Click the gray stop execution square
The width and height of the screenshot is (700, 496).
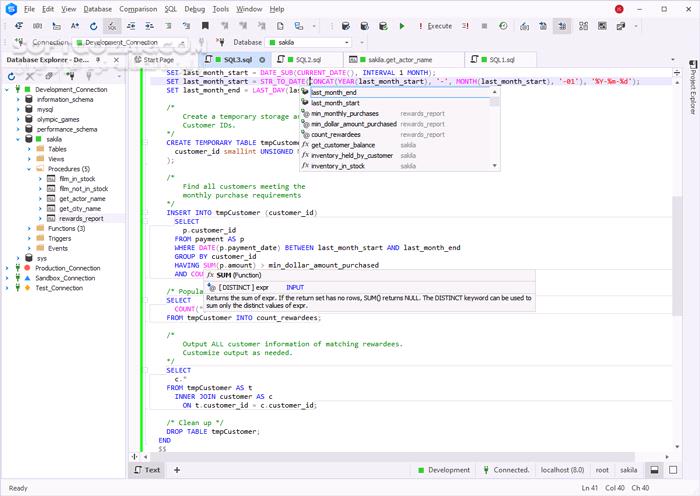(484, 26)
